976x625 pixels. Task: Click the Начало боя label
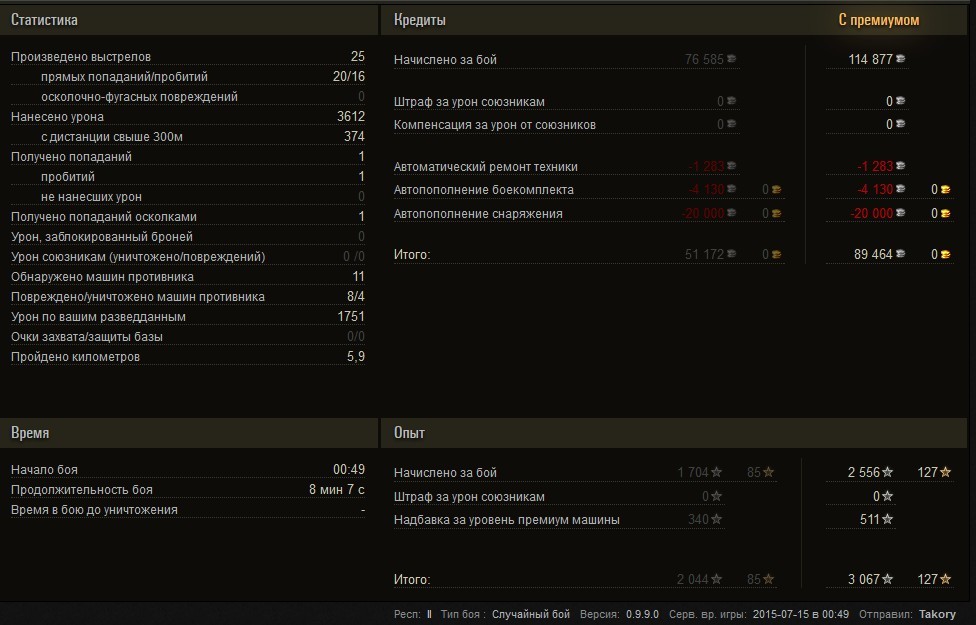(44, 469)
